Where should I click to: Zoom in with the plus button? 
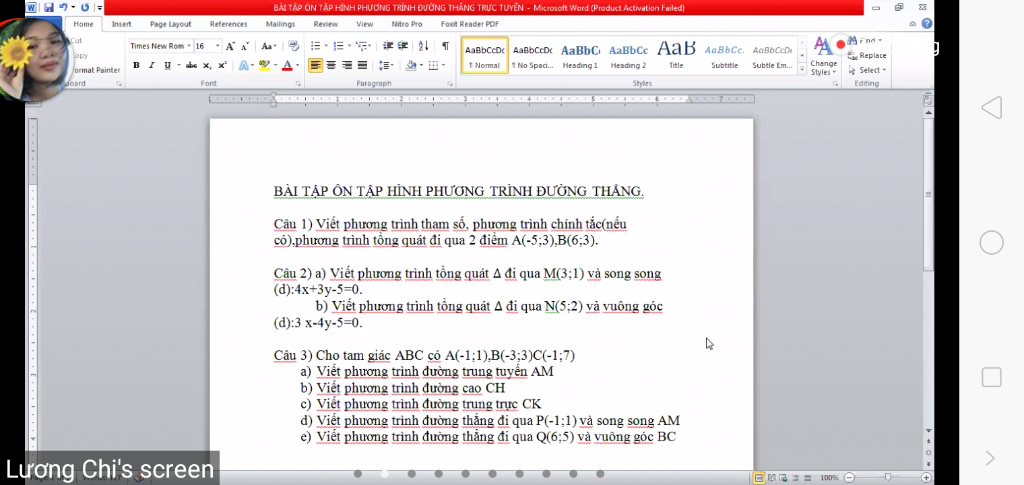pyautogui.click(x=926, y=478)
